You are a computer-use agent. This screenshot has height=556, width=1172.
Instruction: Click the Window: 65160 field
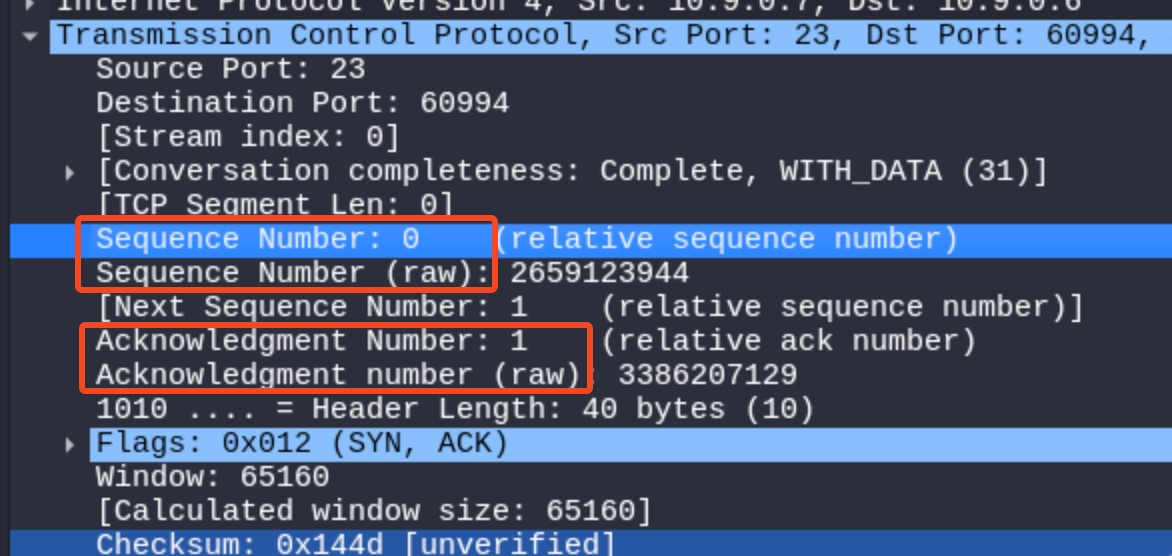tap(212, 477)
